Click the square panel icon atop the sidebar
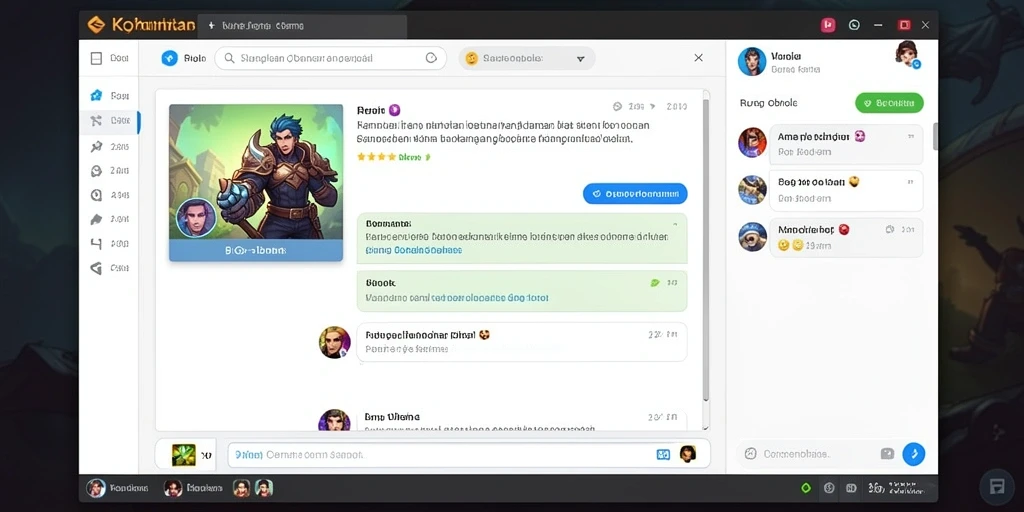 point(96,58)
